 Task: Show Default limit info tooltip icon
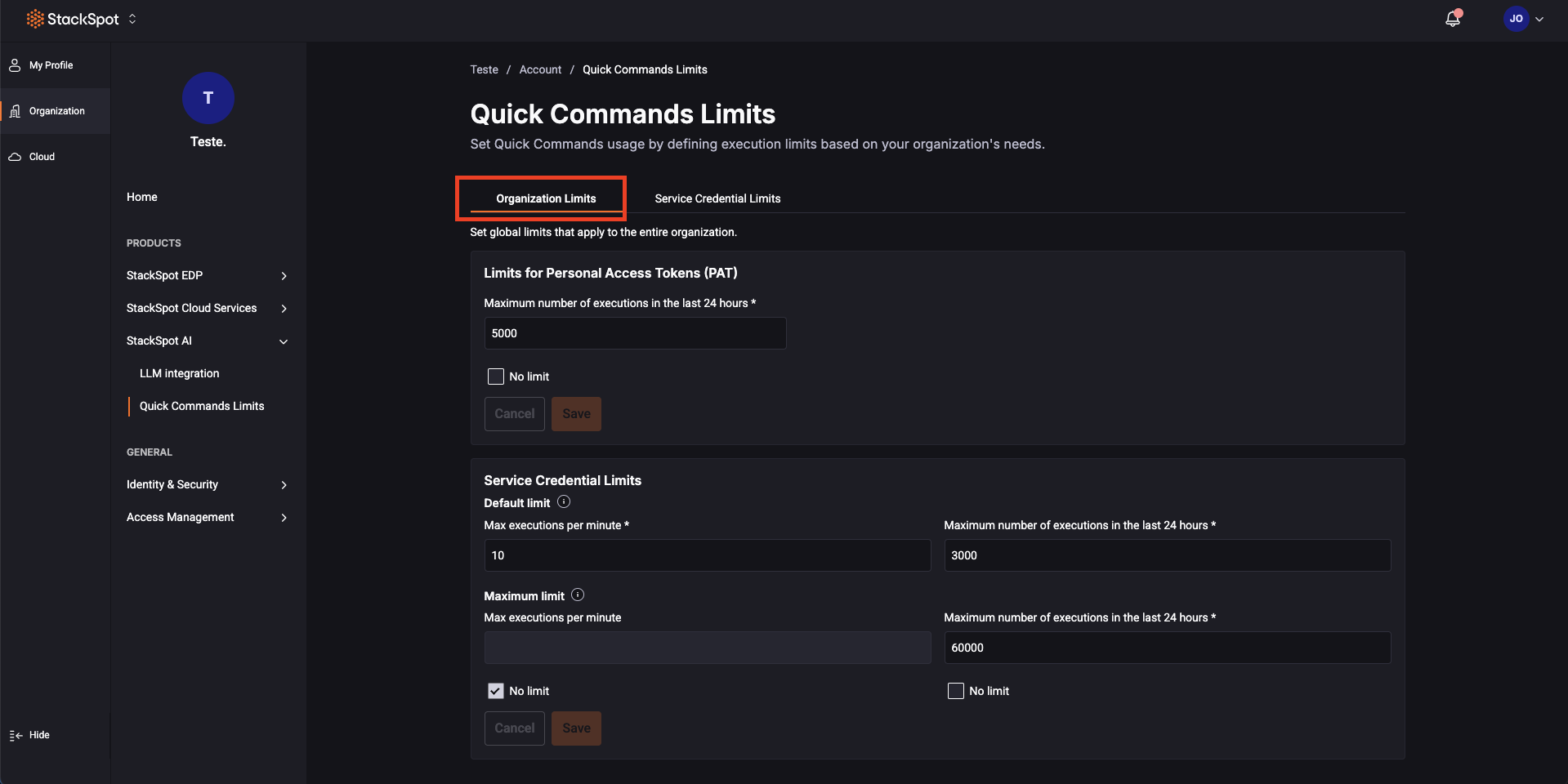click(564, 502)
